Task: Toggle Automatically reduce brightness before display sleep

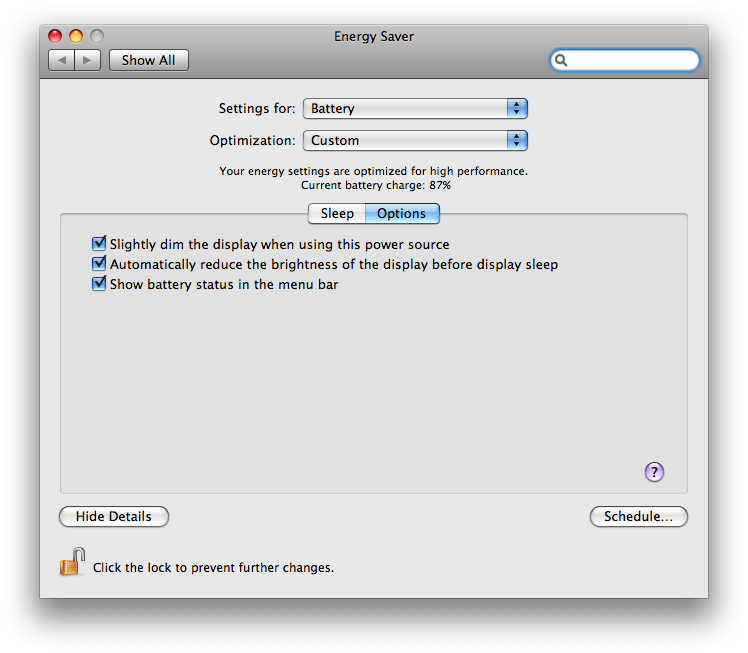Action: (99, 263)
